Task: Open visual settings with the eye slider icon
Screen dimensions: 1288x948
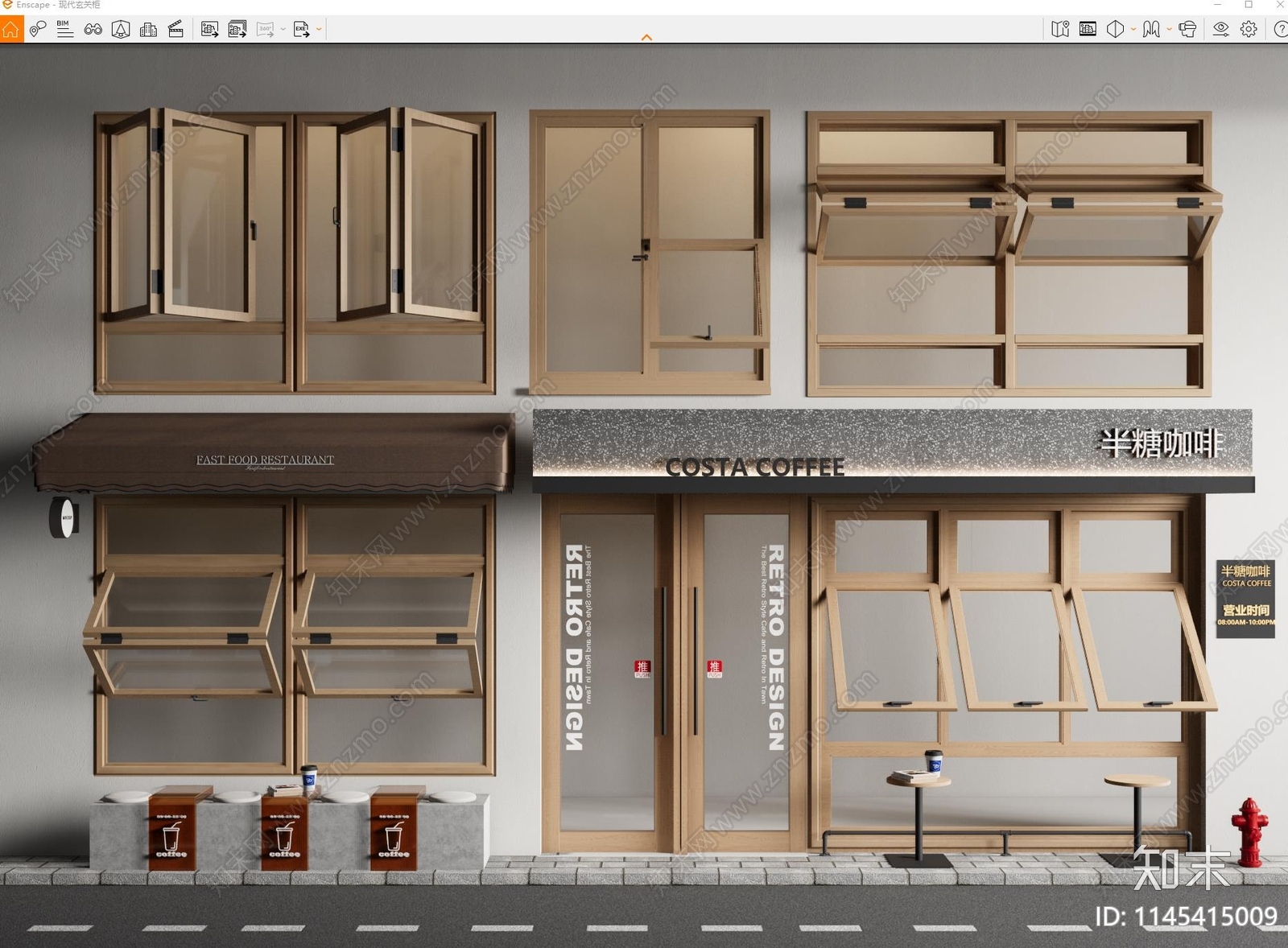Action: pyautogui.click(x=1221, y=30)
